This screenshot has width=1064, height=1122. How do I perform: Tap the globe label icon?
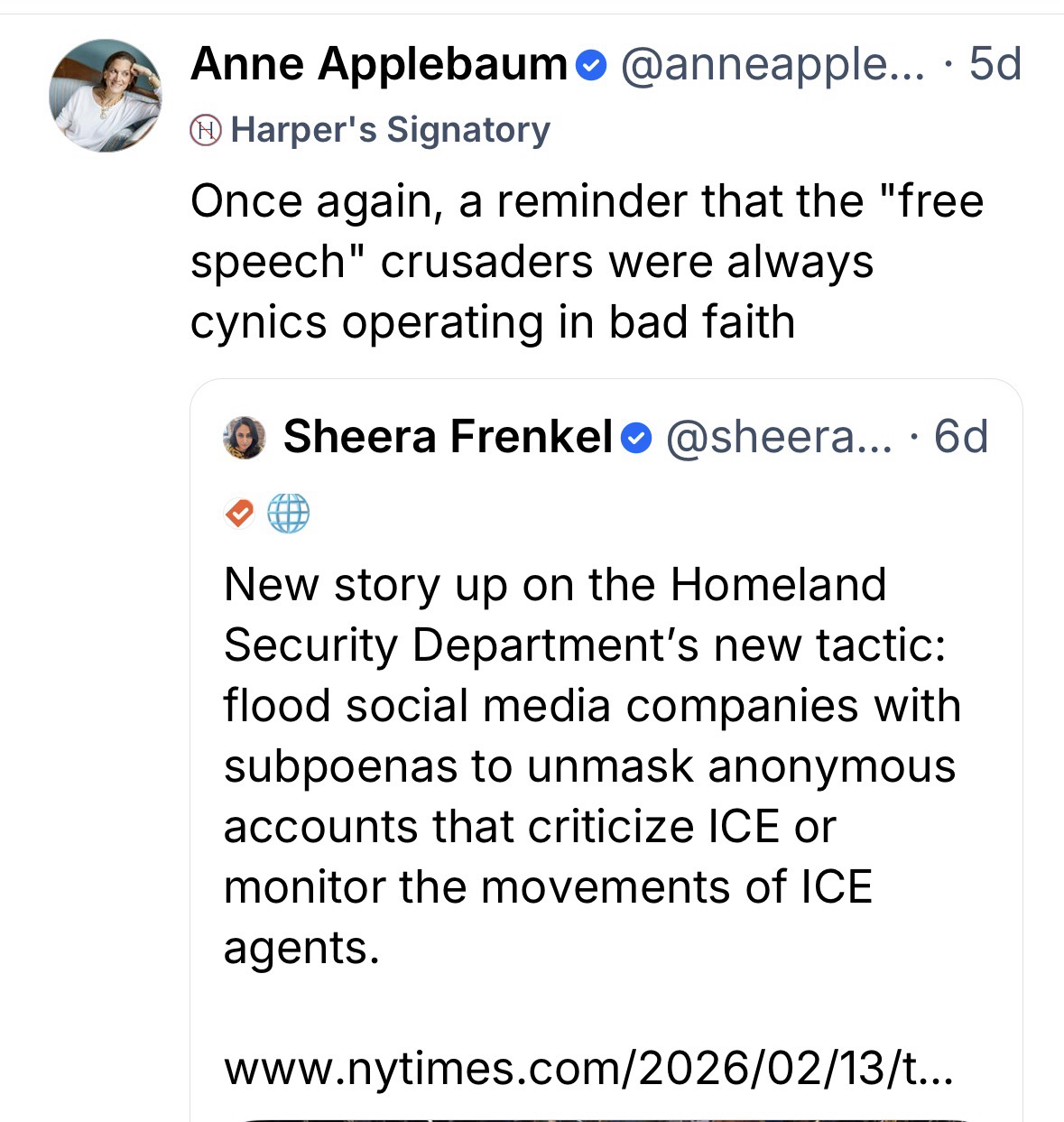pos(289,514)
